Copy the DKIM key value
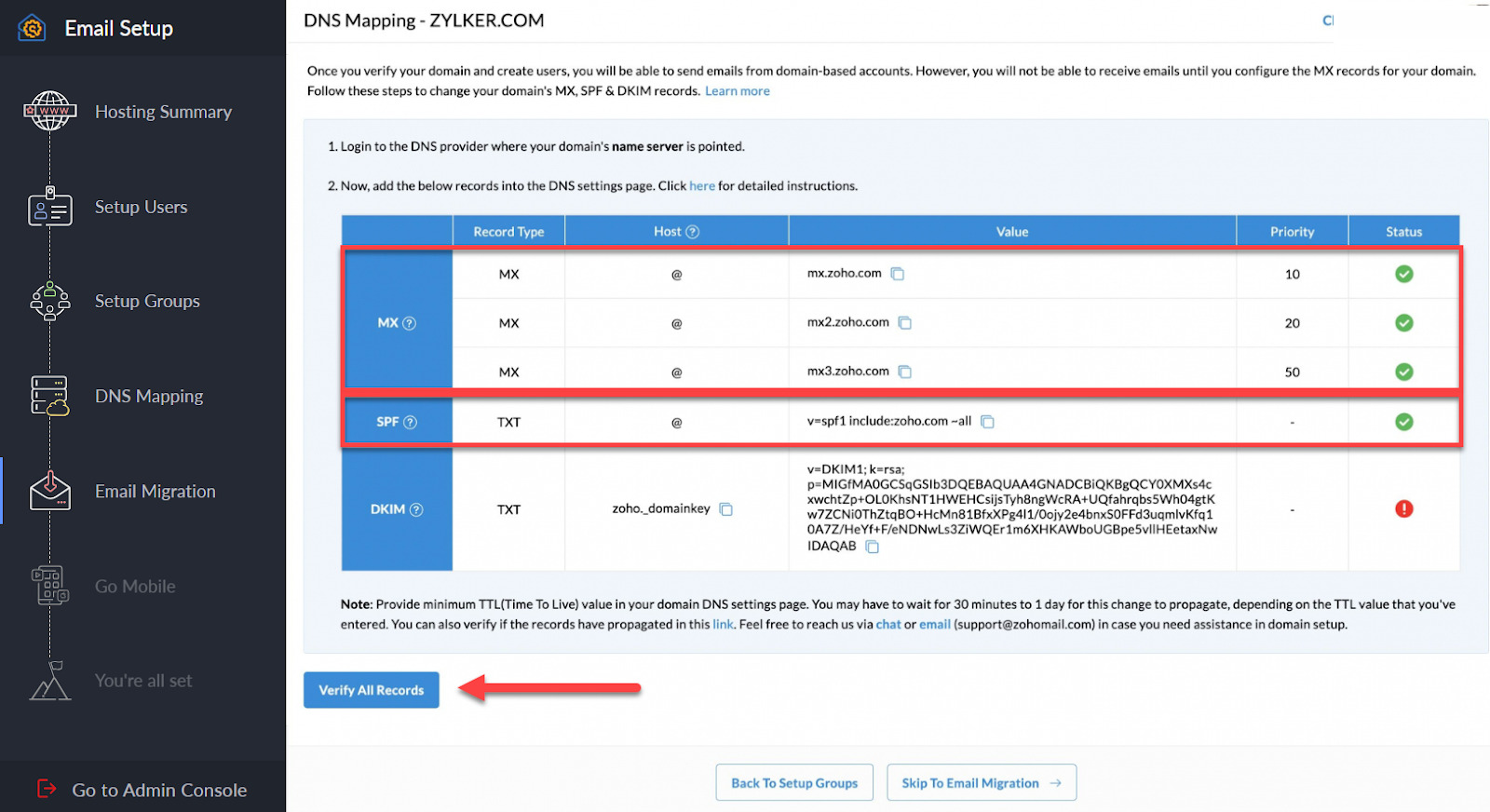This screenshot has width=1490, height=812. click(x=873, y=547)
